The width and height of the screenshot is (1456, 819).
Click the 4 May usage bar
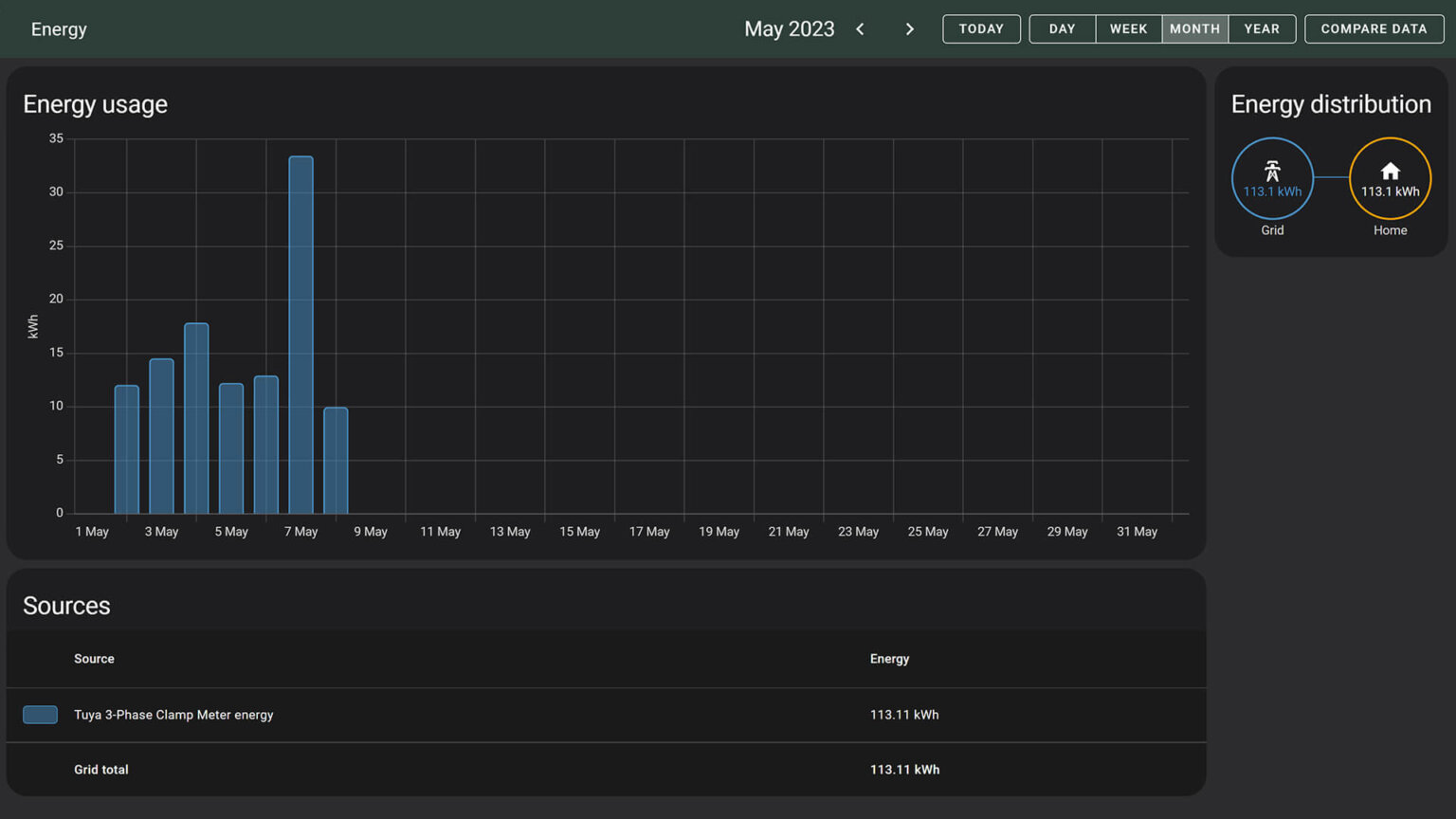(196, 418)
